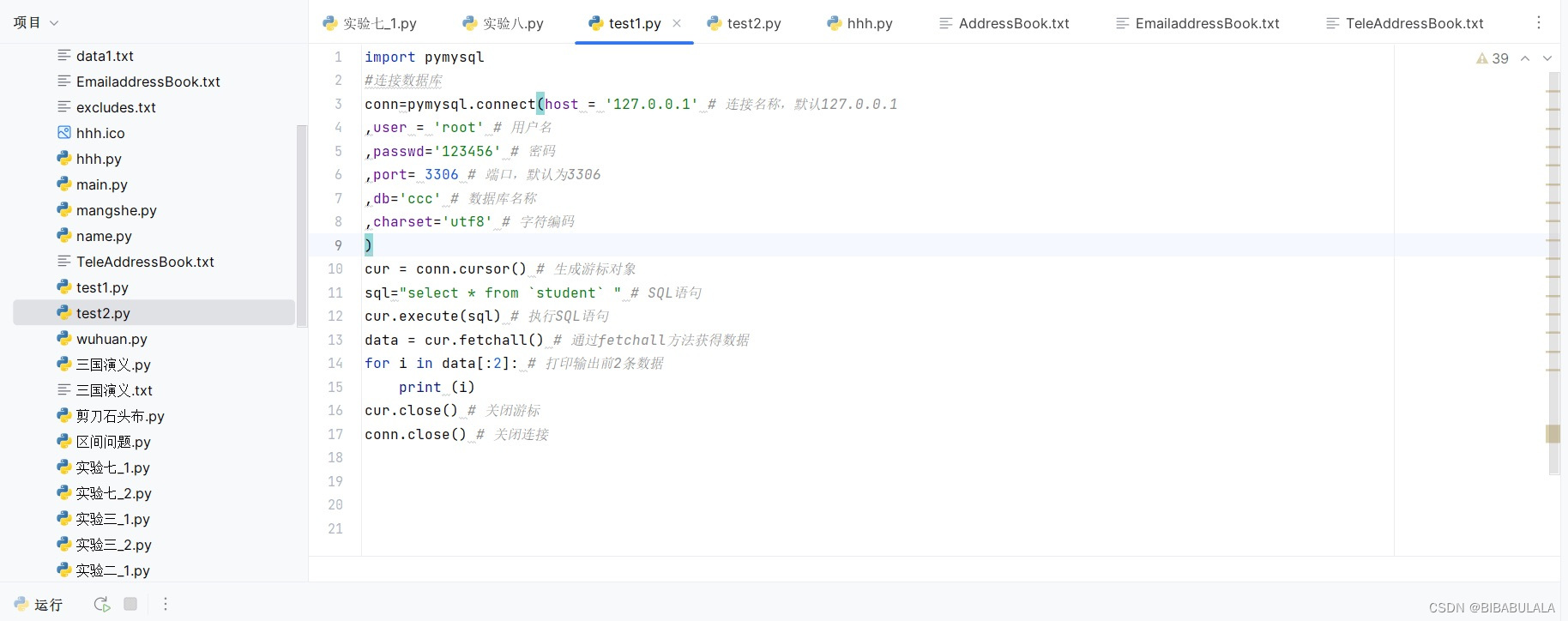Click the Rerun icon in run toolbar
Image resolution: width=1568 pixels, height=621 pixels.
[x=102, y=604]
